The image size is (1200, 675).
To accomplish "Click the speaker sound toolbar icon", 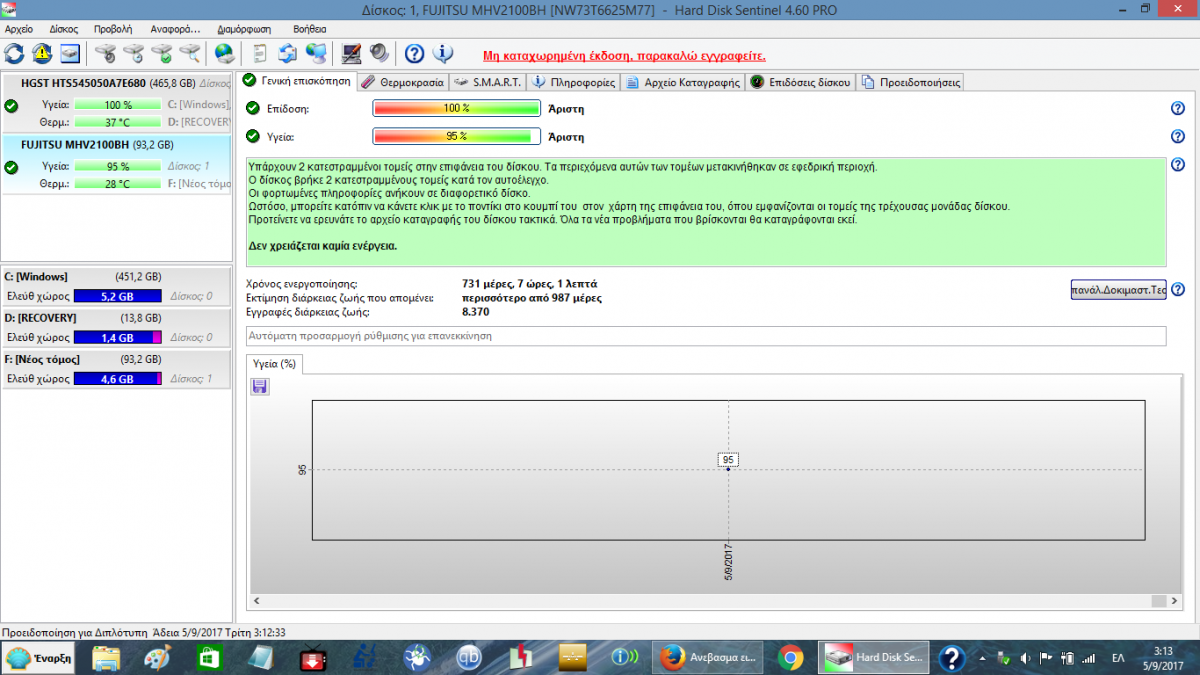I will 380,53.
